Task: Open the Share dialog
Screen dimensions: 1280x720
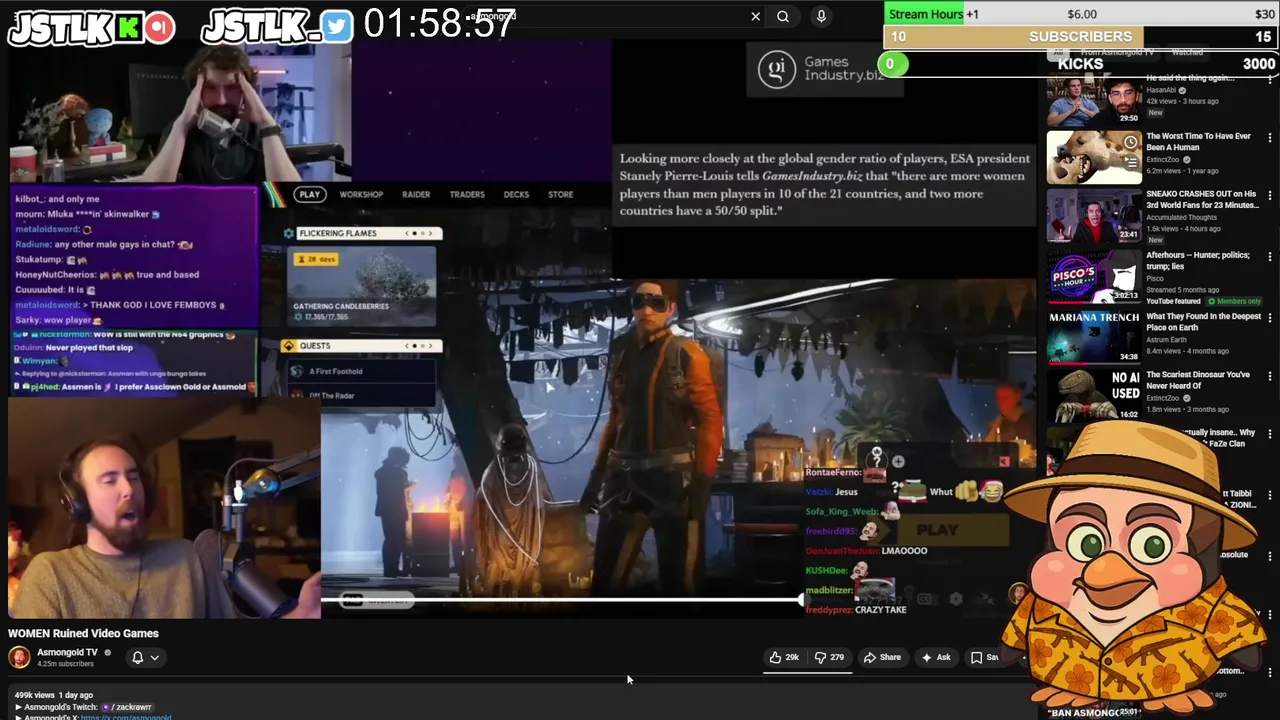Action: pos(882,657)
